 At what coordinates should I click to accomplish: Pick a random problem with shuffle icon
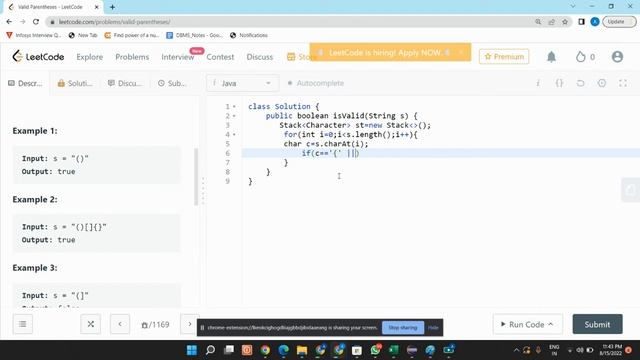(91, 324)
